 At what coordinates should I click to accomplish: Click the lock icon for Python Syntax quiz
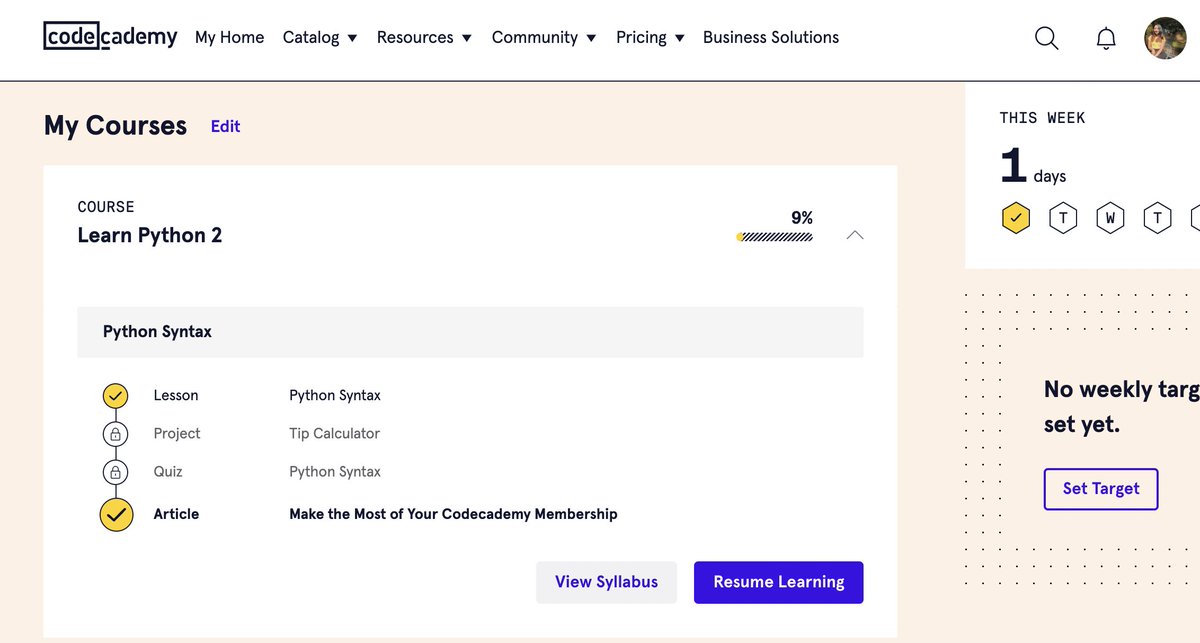116,472
